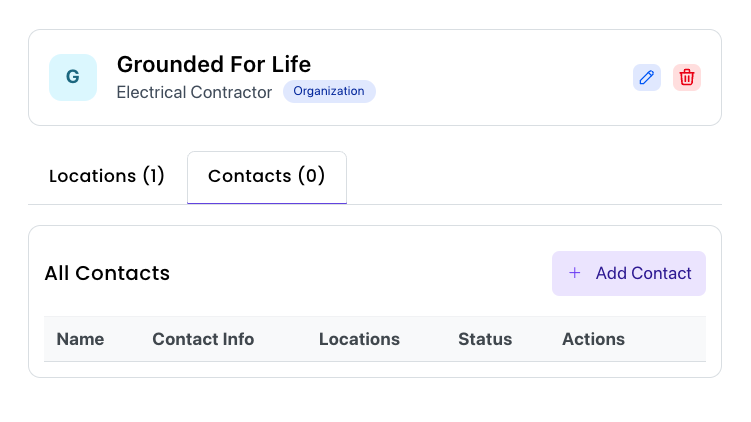Edit the Grounded For Life organization

pos(647,77)
